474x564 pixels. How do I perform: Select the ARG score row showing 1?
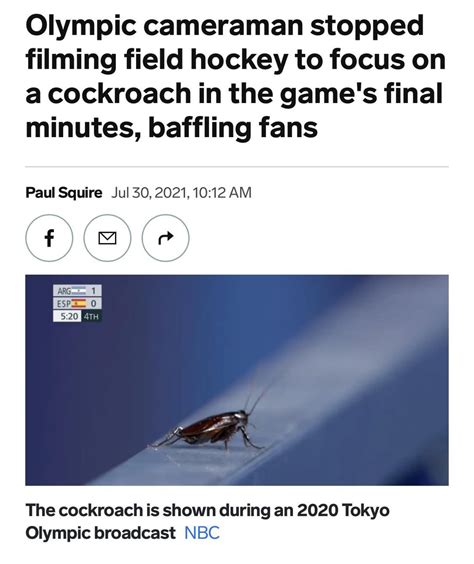[x=77, y=290]
